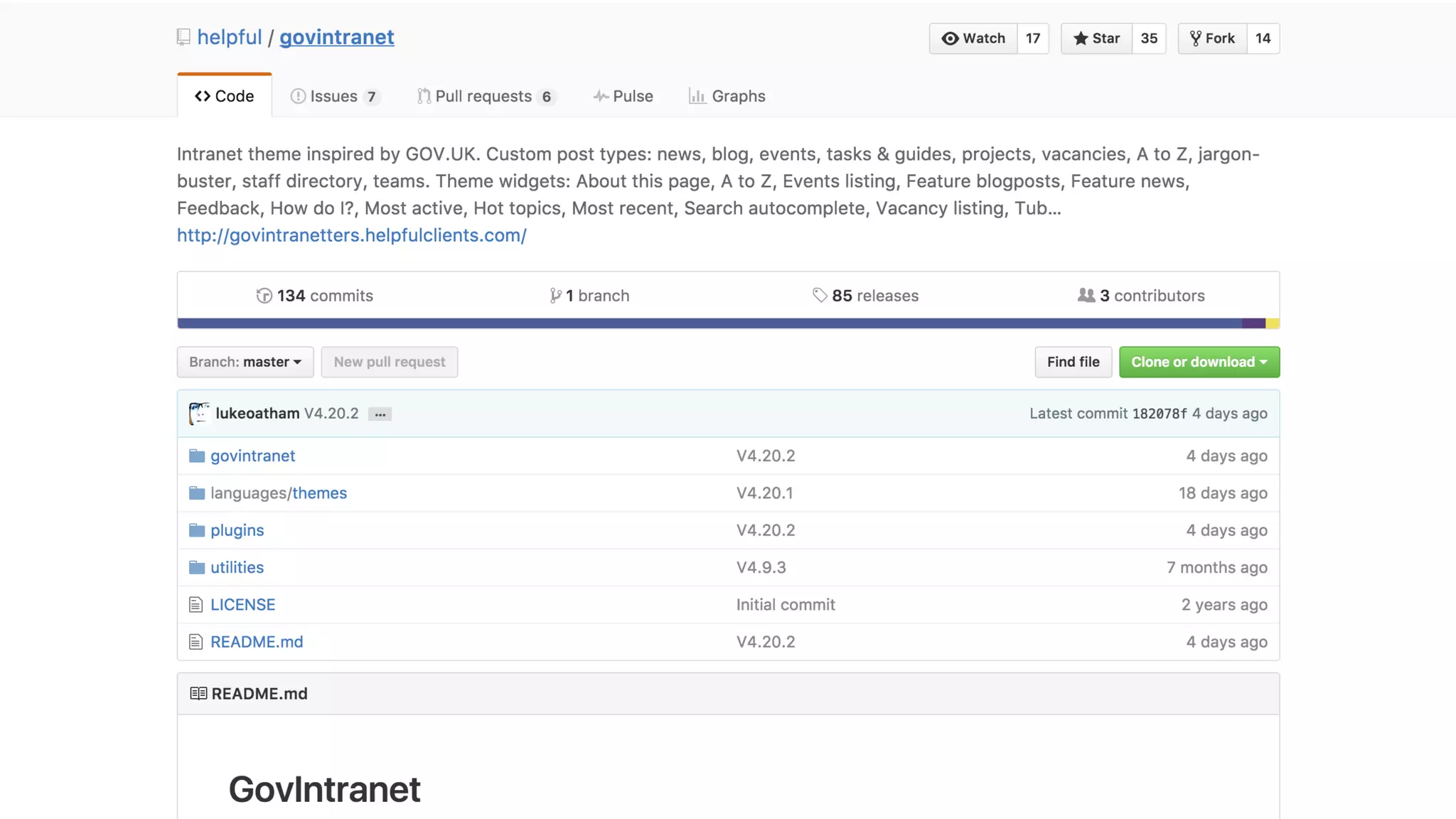Toggle Watch on this repository
This screenshot has height=819, width=1456.
(973, 38)
